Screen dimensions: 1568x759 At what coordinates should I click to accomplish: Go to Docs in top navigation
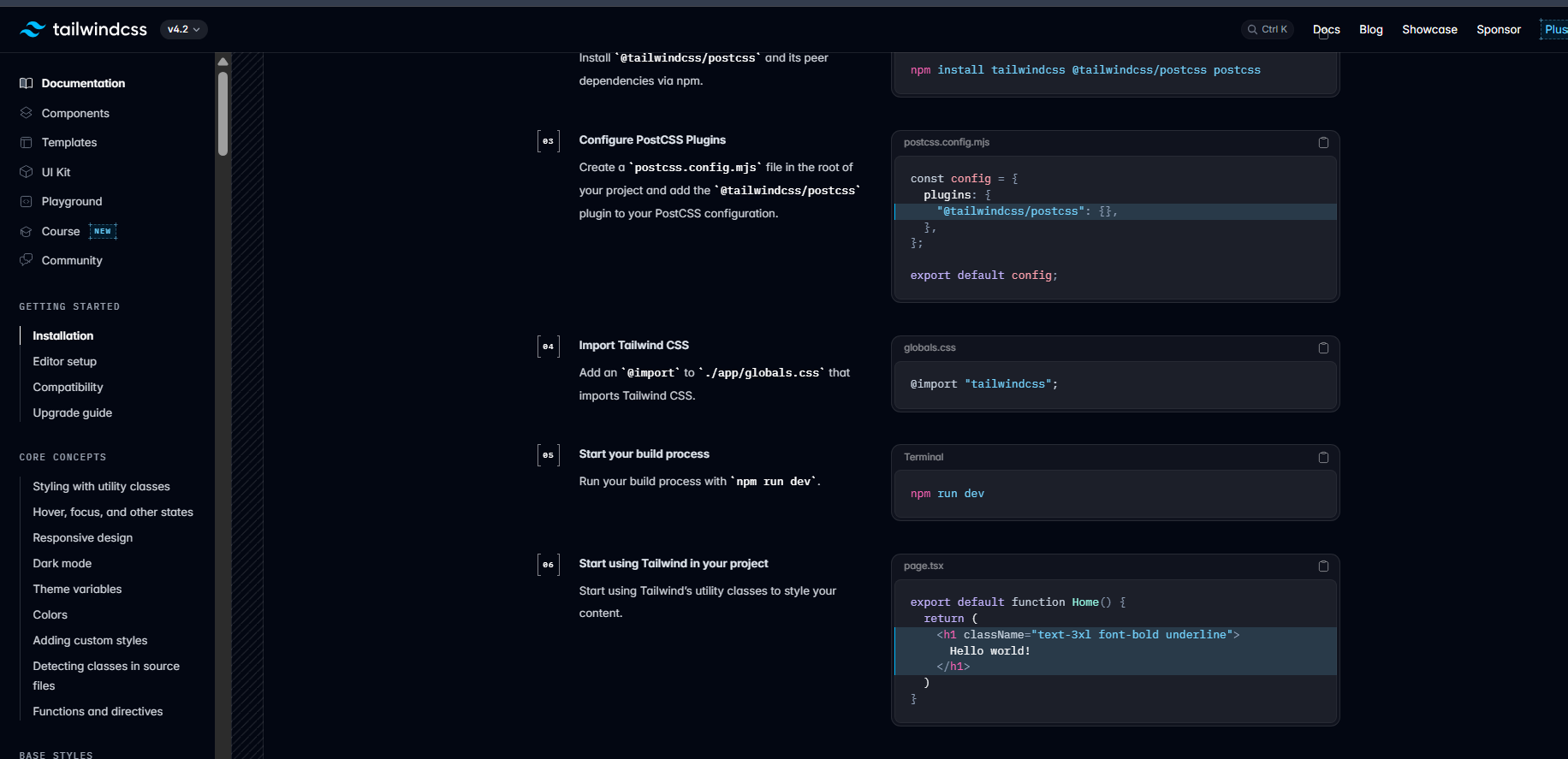pyautogui.click(x=1326, y=29)
